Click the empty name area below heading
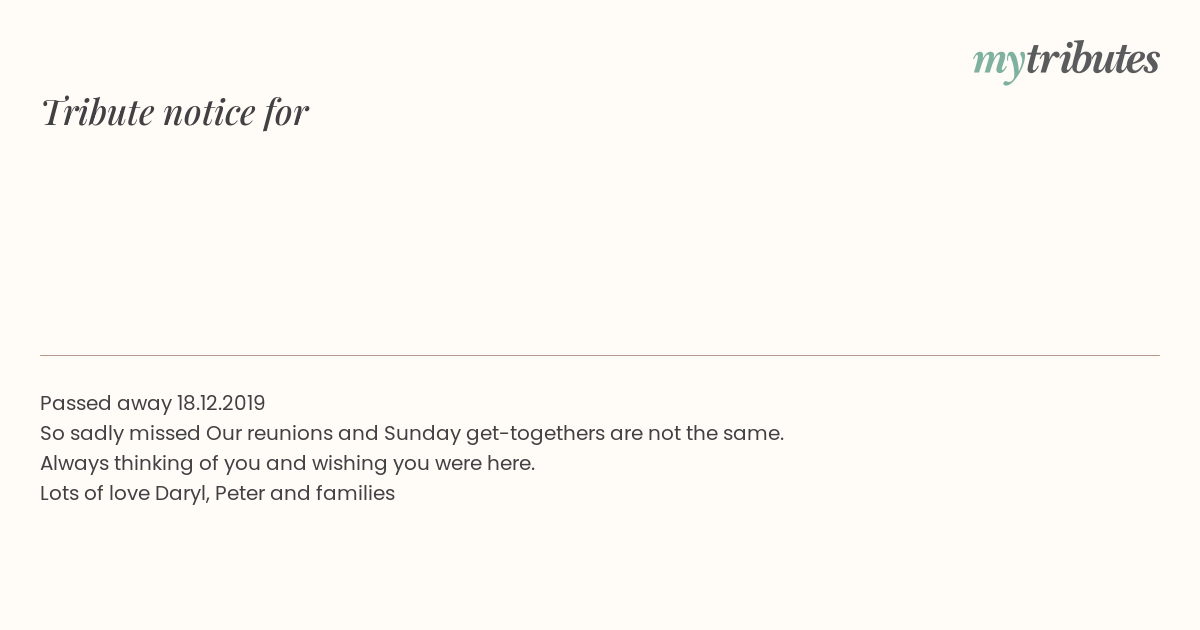Viewport: 1200px width, 630px height. click(x=600, y=240)
